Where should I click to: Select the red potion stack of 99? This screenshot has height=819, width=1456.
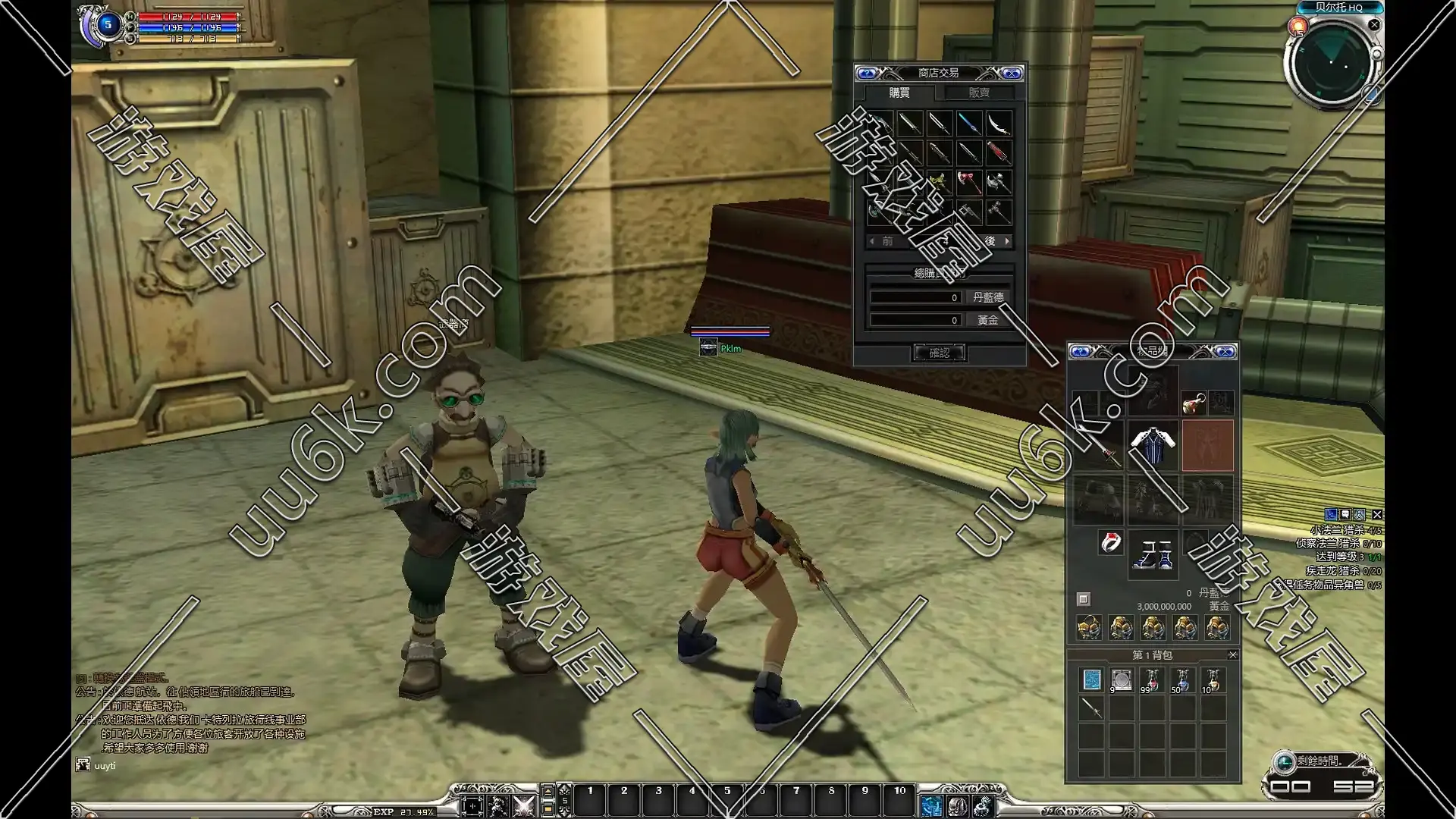click(x=1152, y=680)
